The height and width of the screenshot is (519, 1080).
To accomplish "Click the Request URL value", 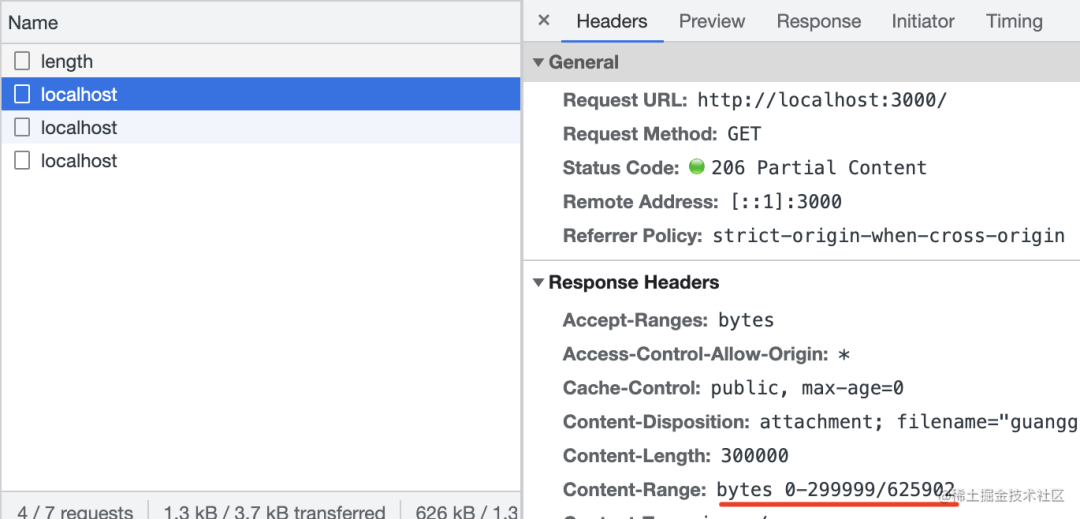I will 821,100.
